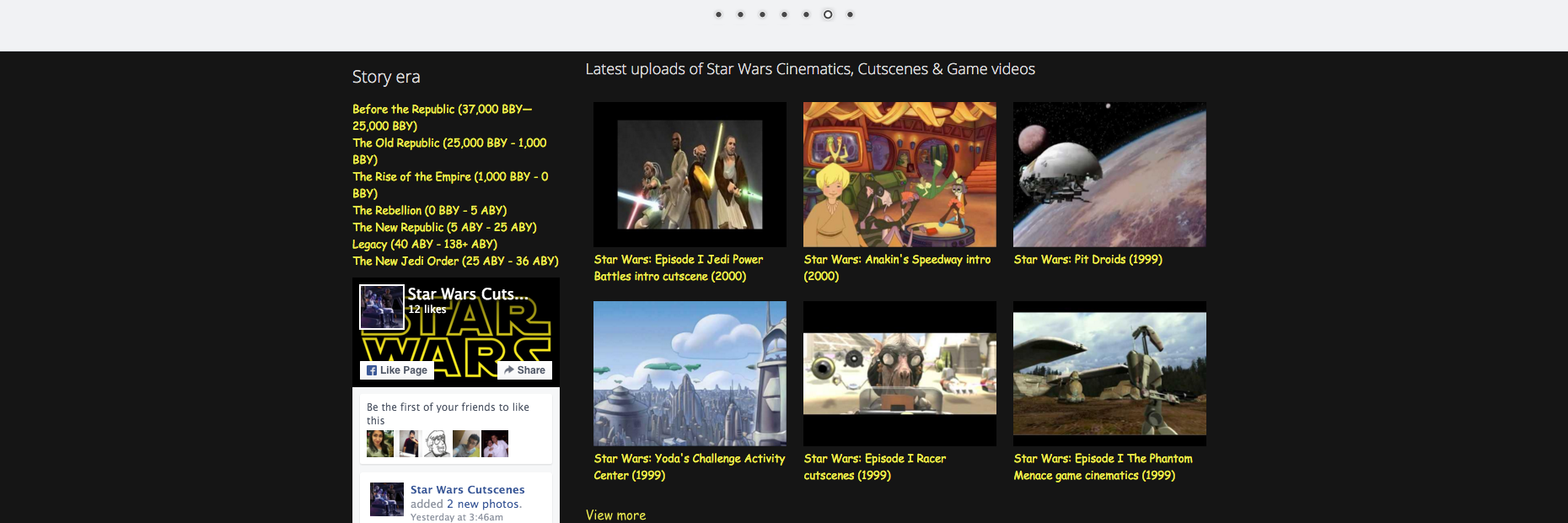Click the '12 likes' count text
The image size is (1568, 523).
pos(427,310)
